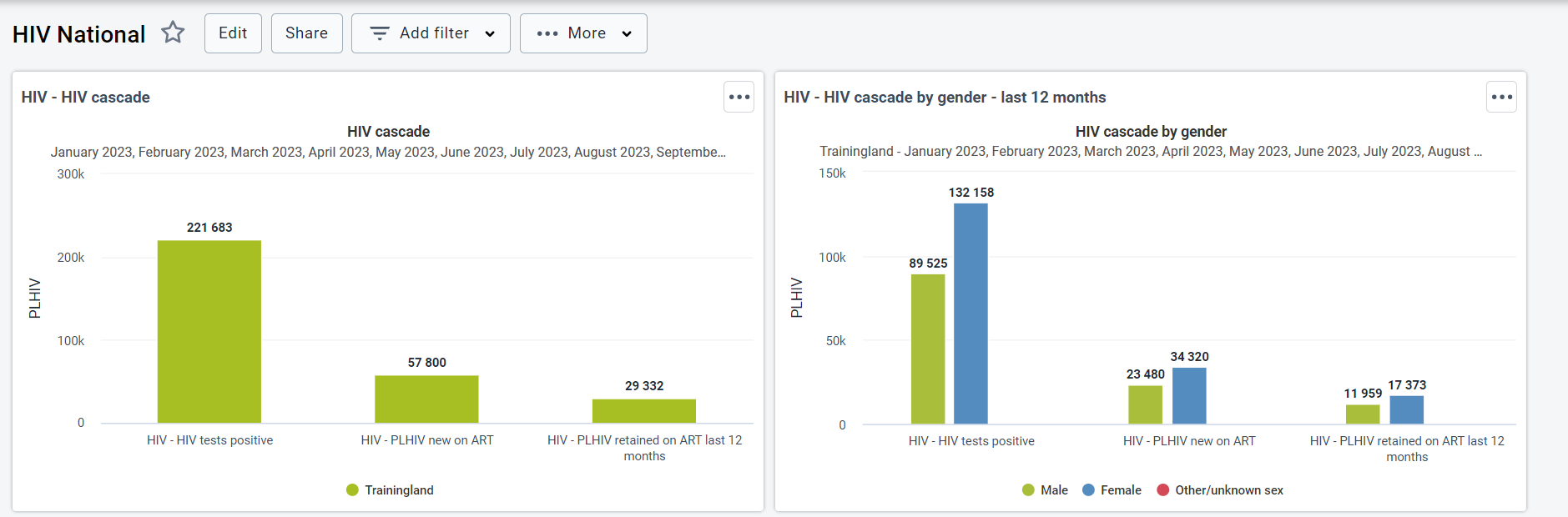Toggle Trainingland legend series

tap(390, 490)
